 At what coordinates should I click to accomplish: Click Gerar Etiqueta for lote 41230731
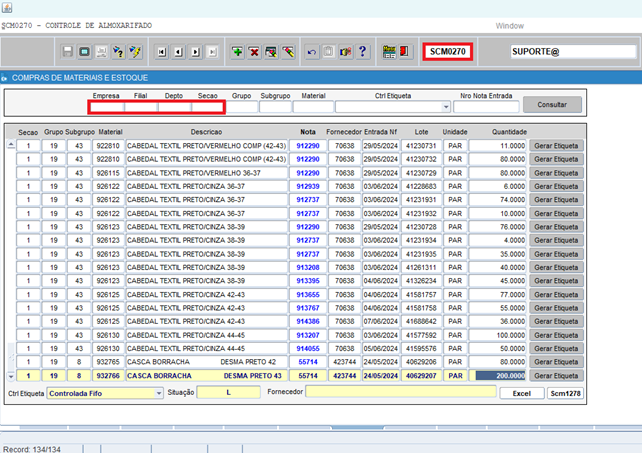(x=556, y=146)
